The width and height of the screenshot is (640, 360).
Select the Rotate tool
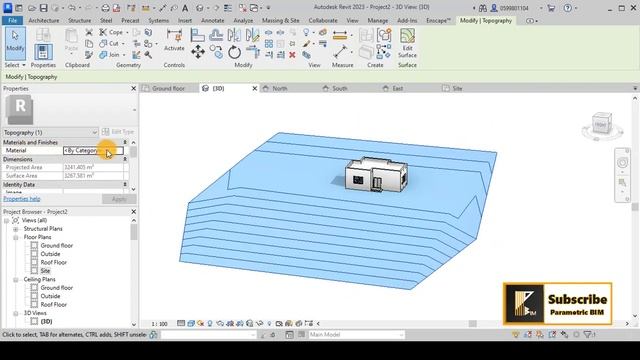click(234, 52)
